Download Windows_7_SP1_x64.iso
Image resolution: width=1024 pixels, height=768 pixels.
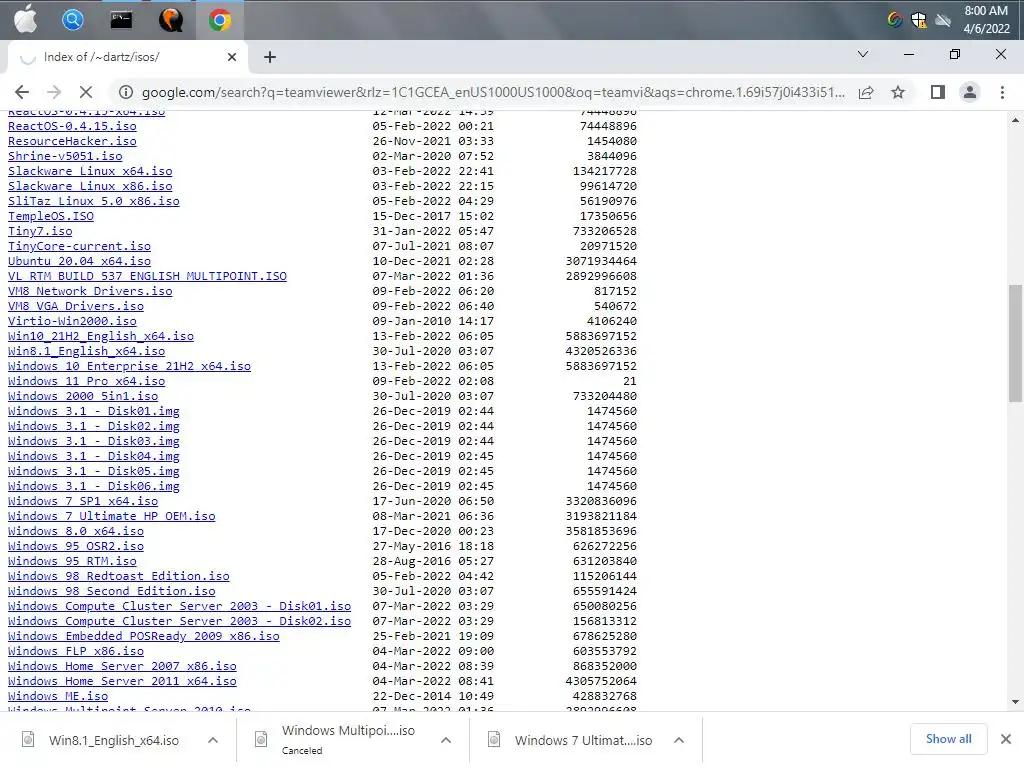(83, 502)
